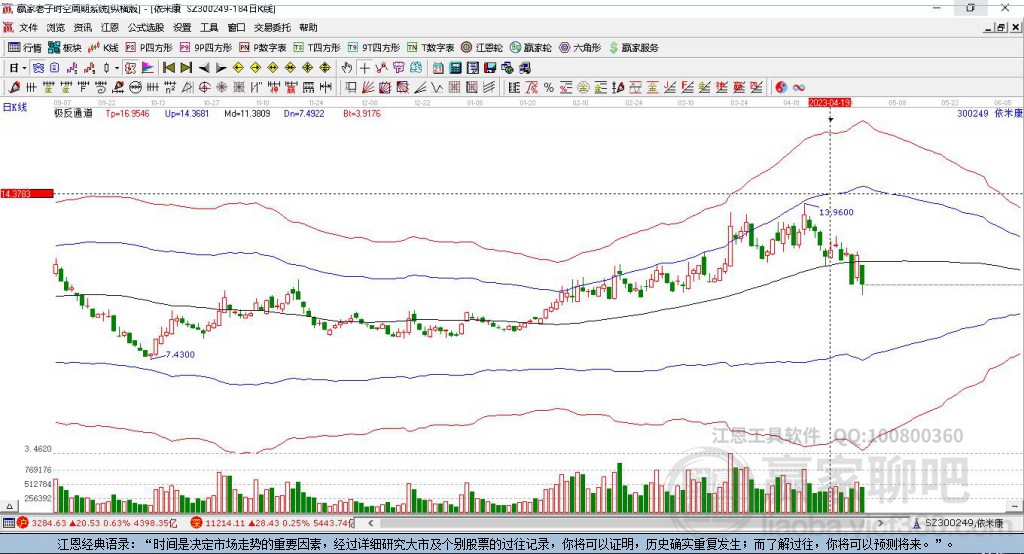Screen dimensions: 1024x554
Task: Open the 赢家轮 wheel tool
Action: click(x=531, y=48)
